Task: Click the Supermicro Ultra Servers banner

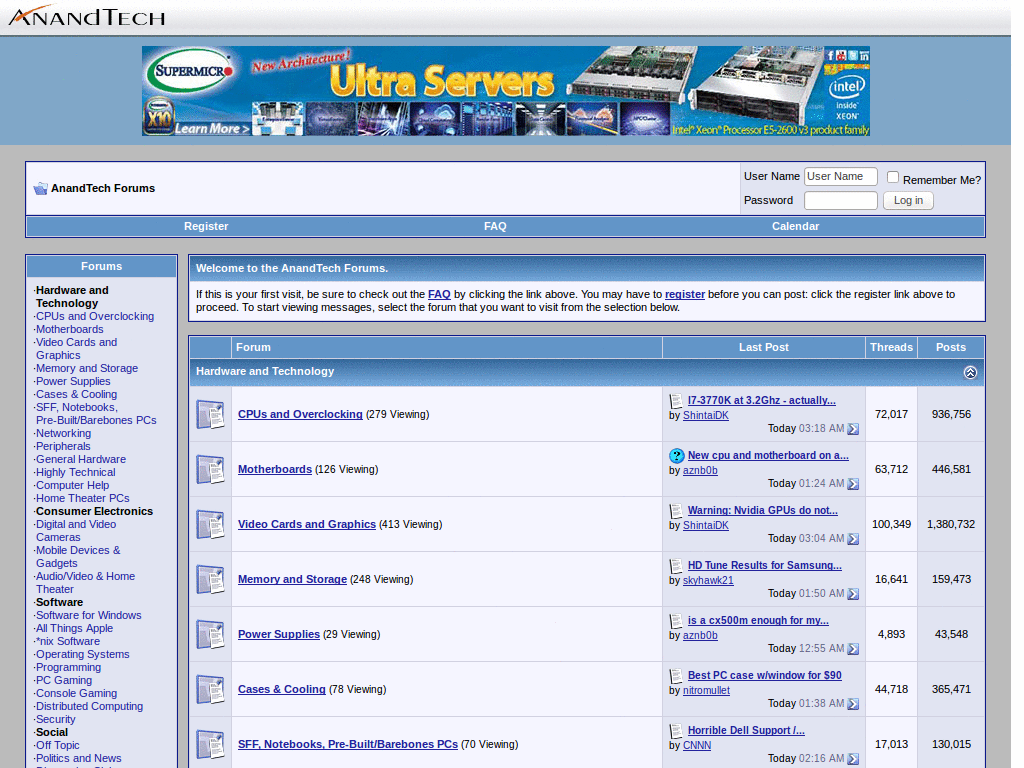Action: click(506, 90)
